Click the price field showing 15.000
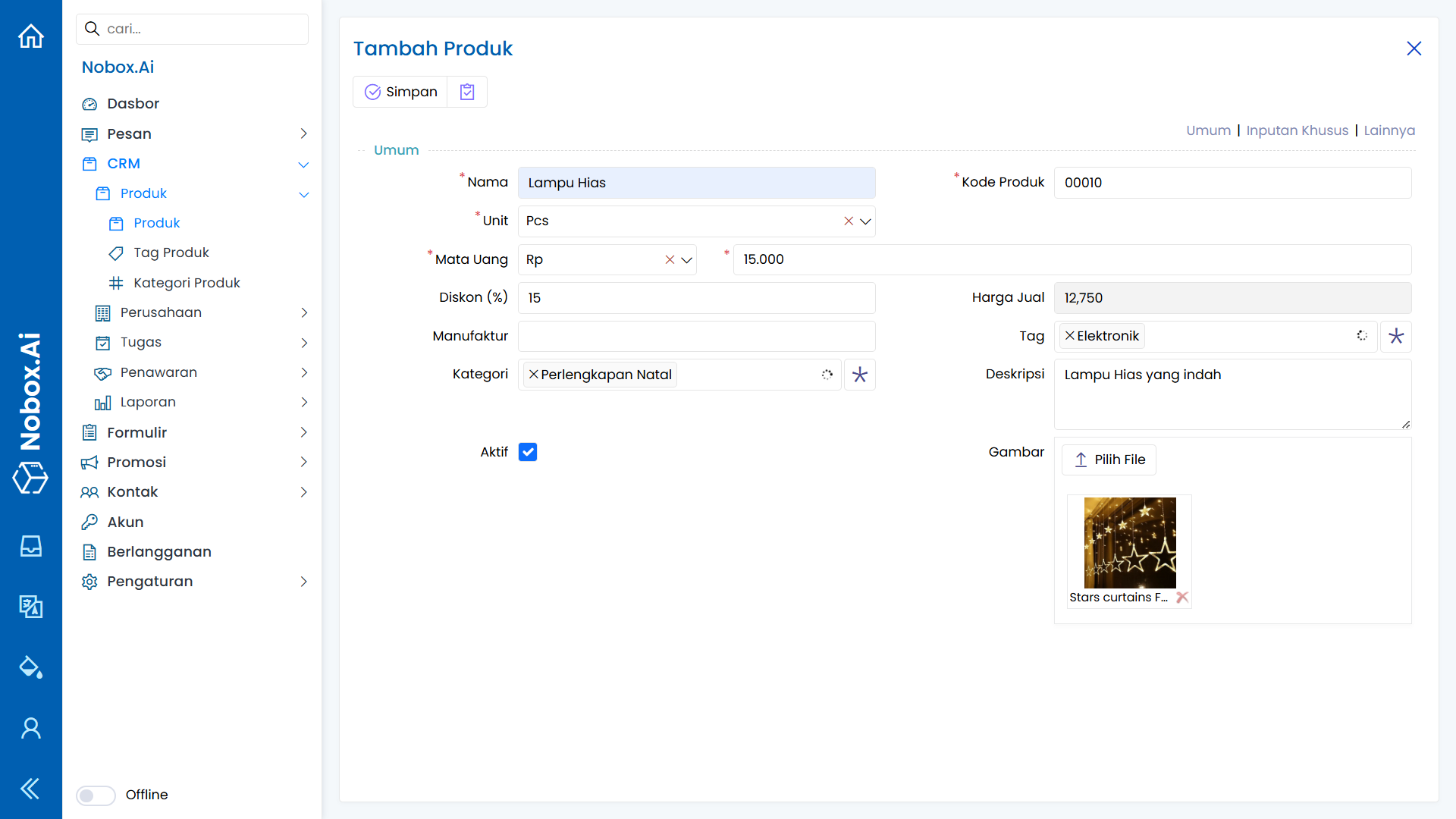Screen dimensions: 1456x819 click(1072, 259)
